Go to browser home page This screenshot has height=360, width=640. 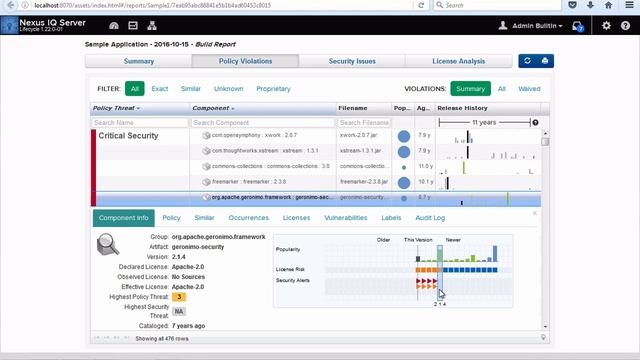tap(608, 5)
